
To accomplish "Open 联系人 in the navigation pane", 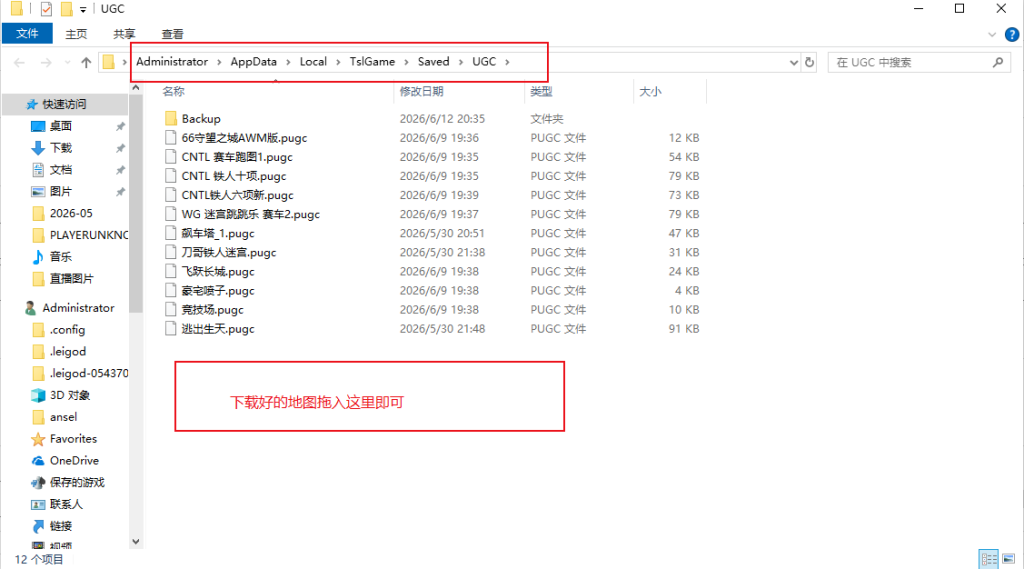I will [66, 504].
